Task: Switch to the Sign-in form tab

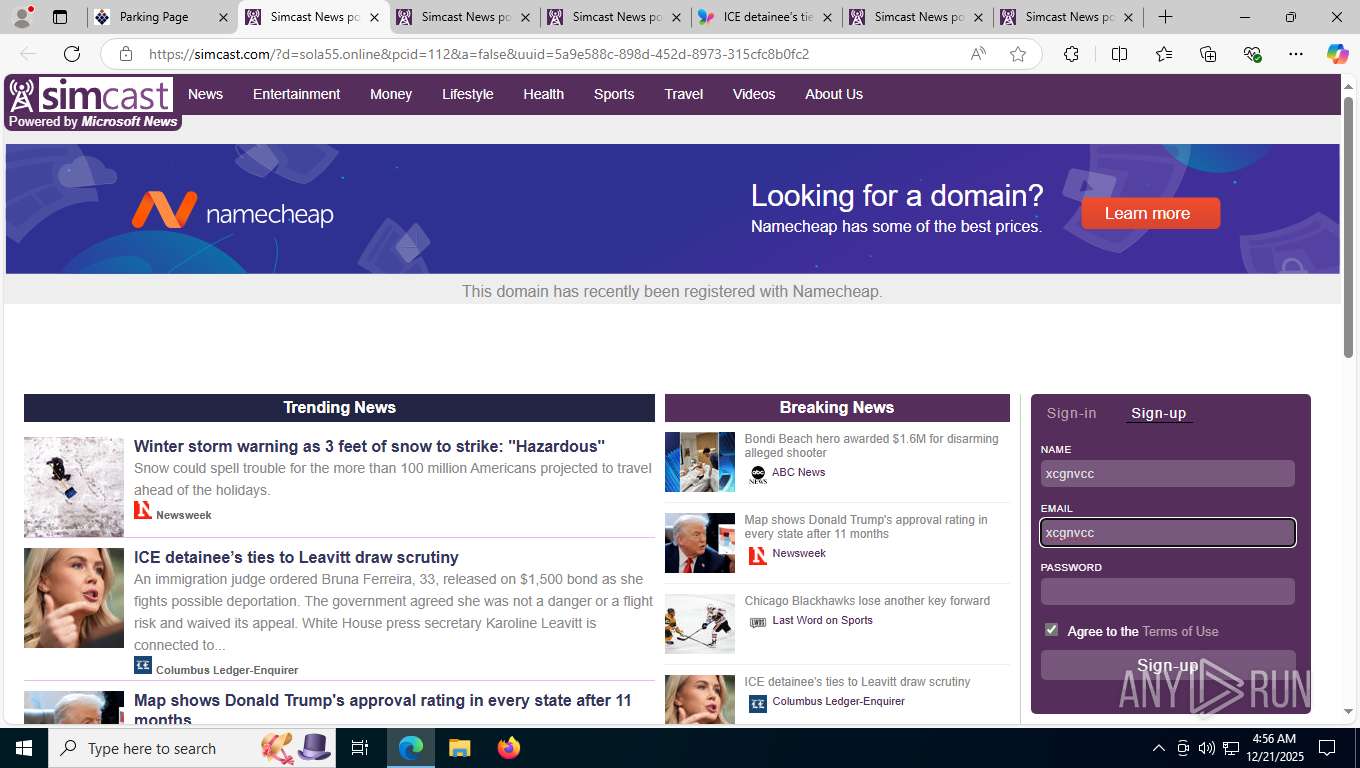Action: click(1071, 413)
